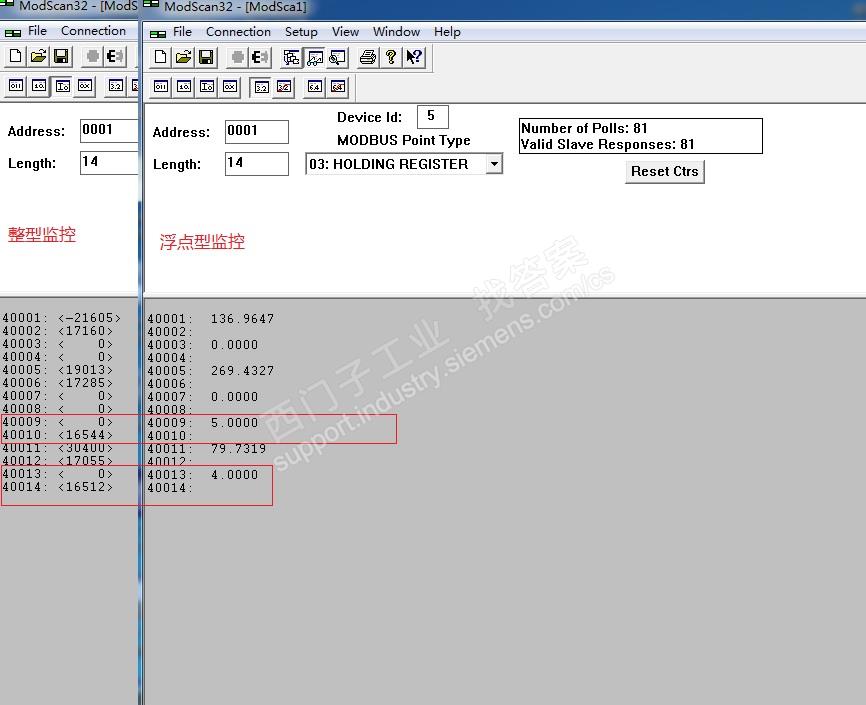The image size is (866, 705).
Task: Select hex display format in front window
Action: click(x=230, y=87)
